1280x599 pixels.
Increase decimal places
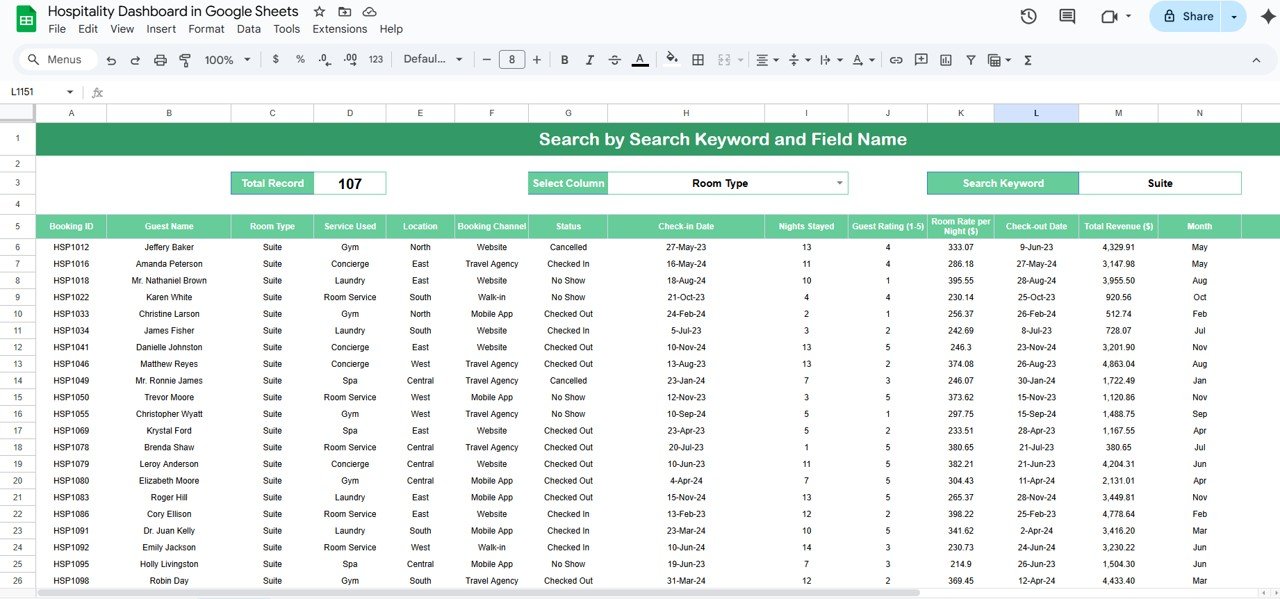(350, 60)
